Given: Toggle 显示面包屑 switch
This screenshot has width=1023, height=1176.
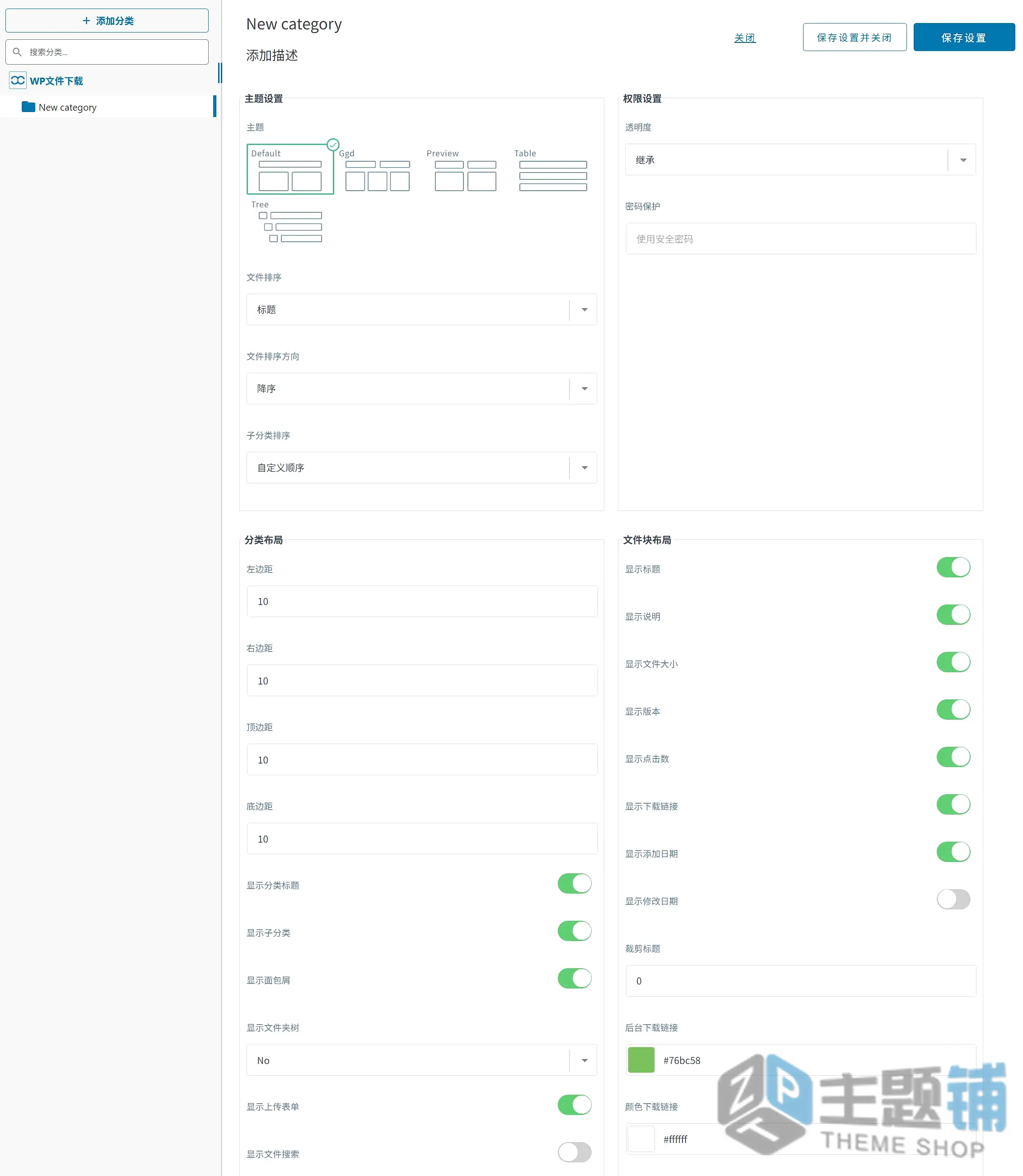Looking at the screenshot, I should click(x=575, y=979).
